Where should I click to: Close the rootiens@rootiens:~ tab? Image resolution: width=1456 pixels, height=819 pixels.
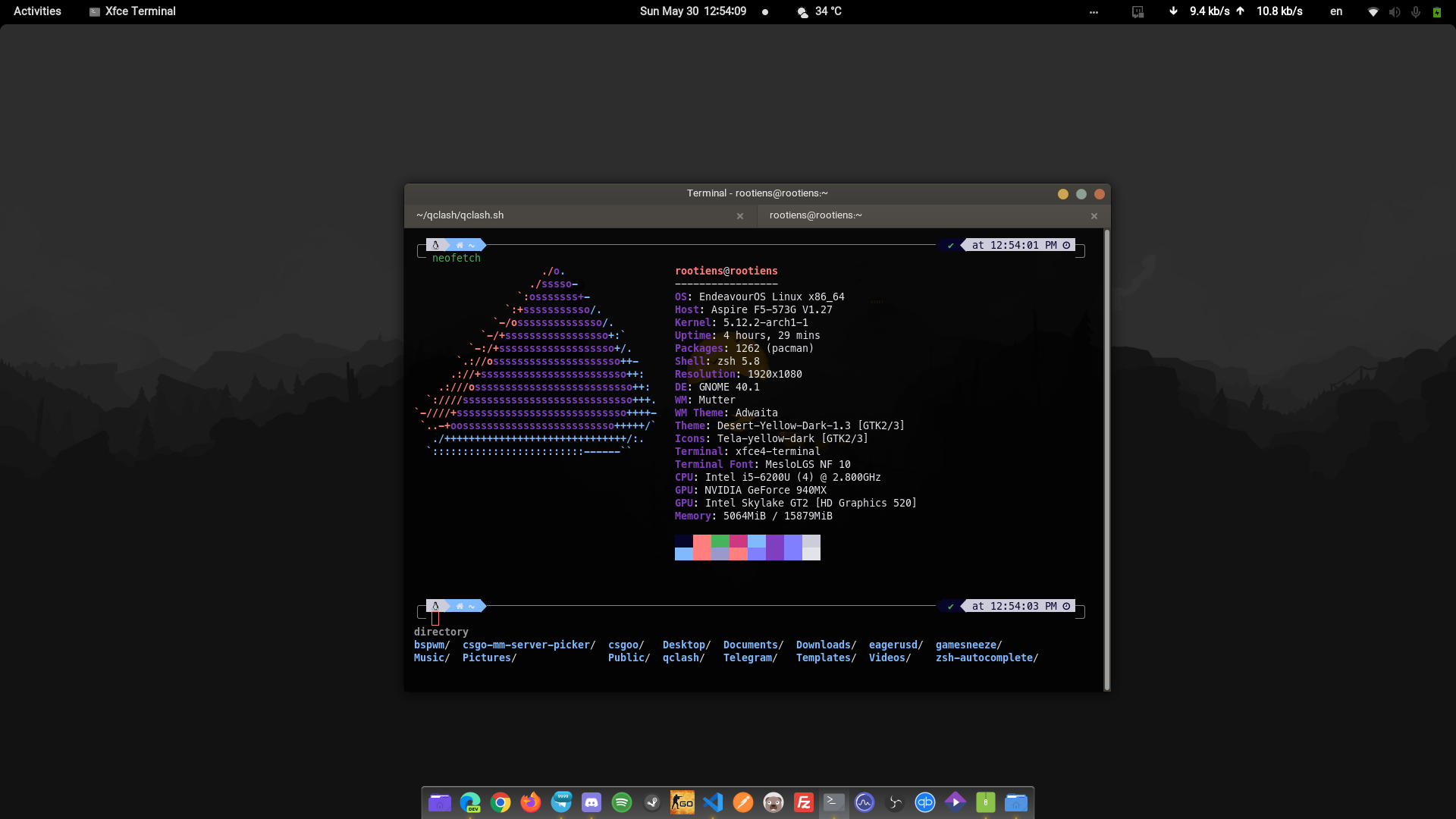(x=1094, y=216)
